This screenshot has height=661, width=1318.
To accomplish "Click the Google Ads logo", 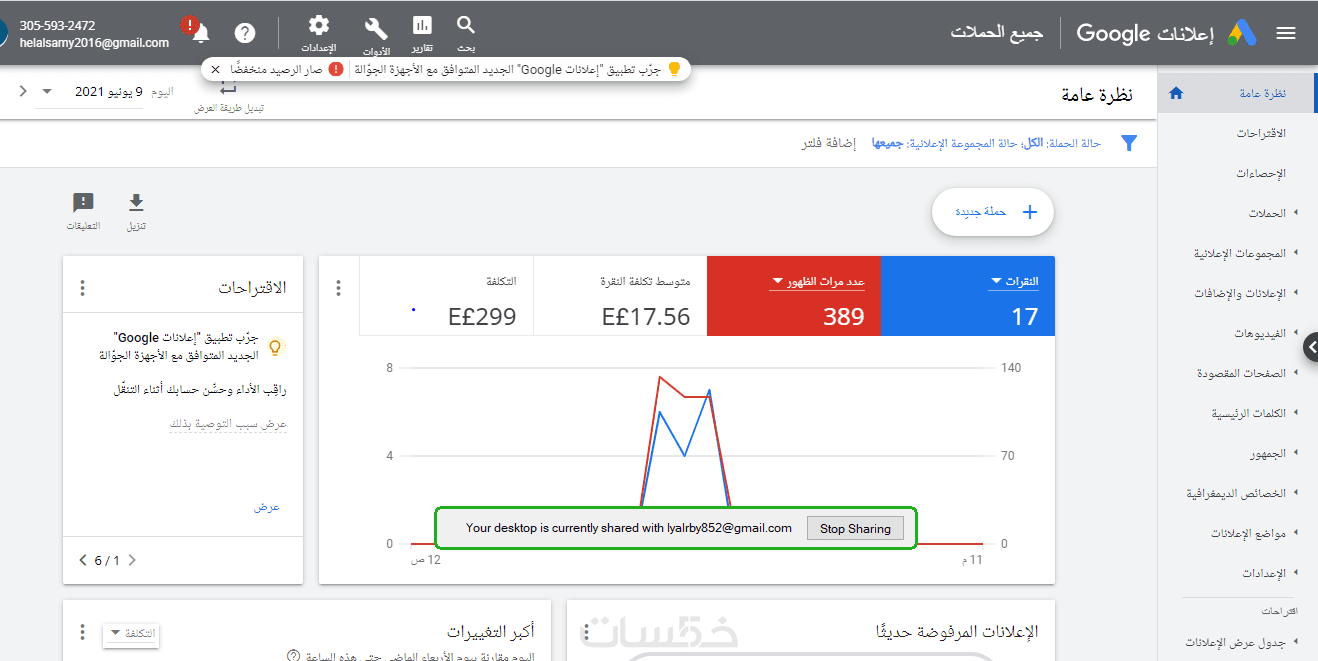I will [1241, 33].
